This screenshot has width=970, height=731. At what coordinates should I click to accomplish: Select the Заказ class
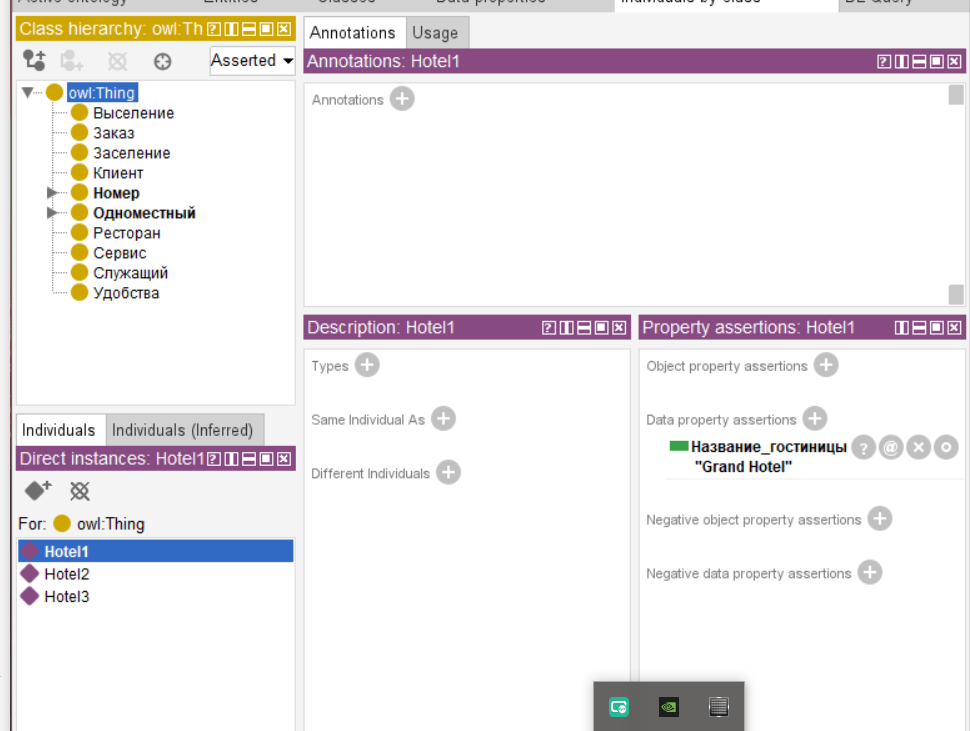coord(114,133)
